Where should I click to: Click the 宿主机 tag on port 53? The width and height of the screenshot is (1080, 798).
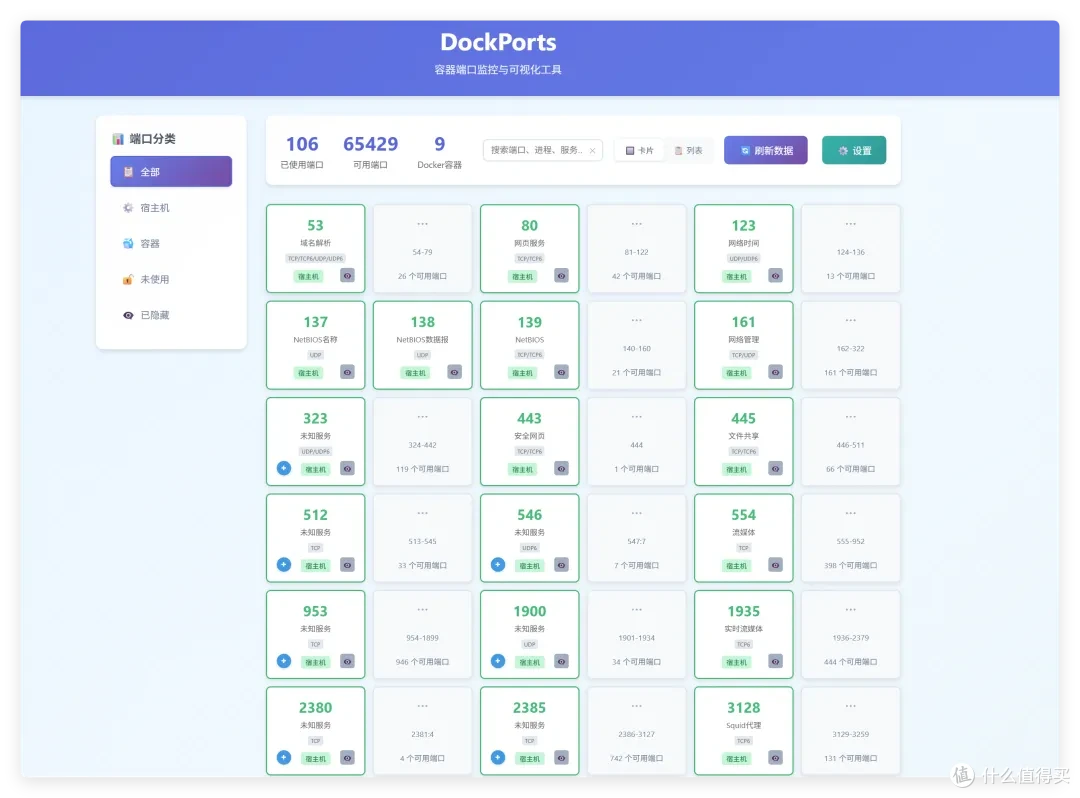click(x=308, y=277)
